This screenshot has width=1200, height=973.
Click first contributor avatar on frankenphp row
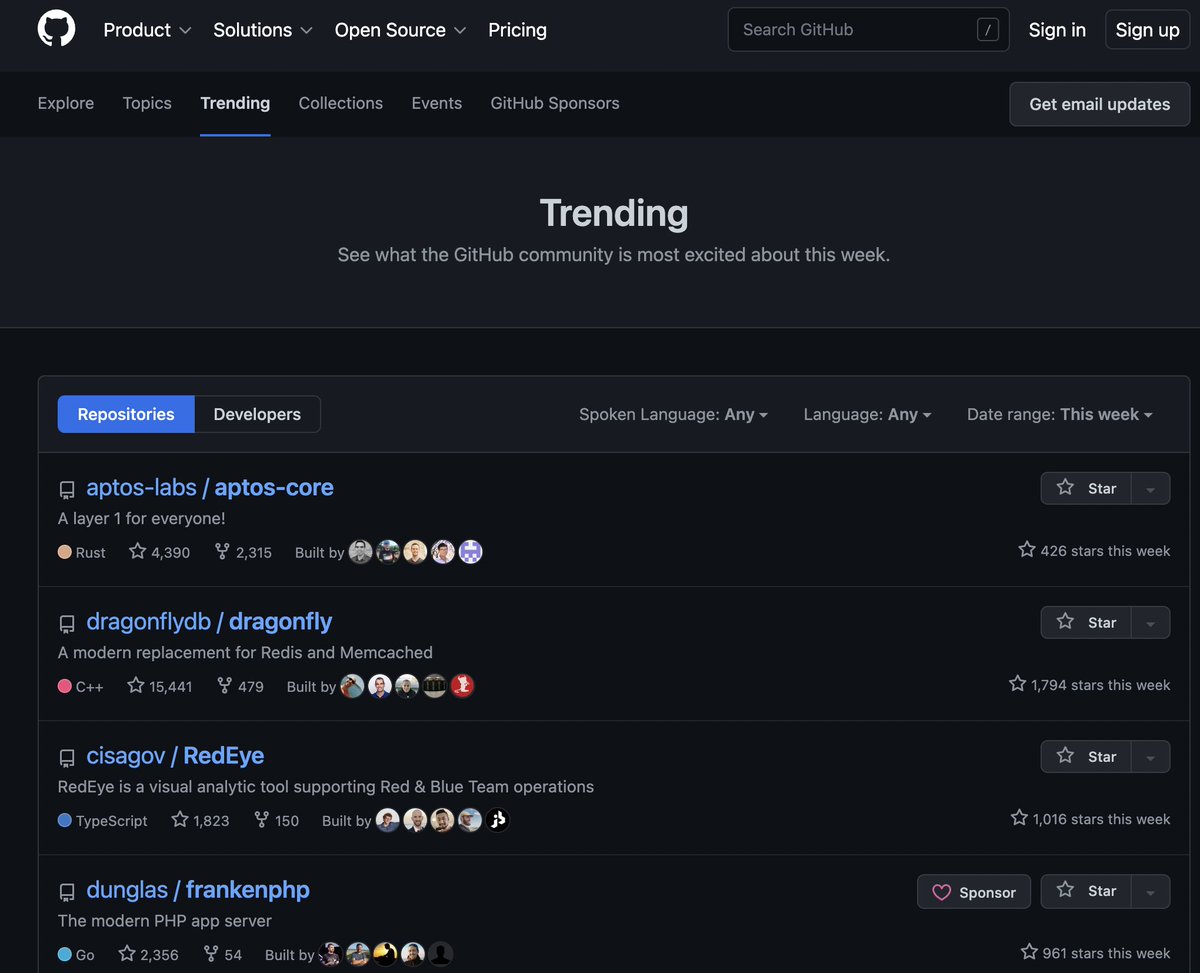tap(331, 954)
